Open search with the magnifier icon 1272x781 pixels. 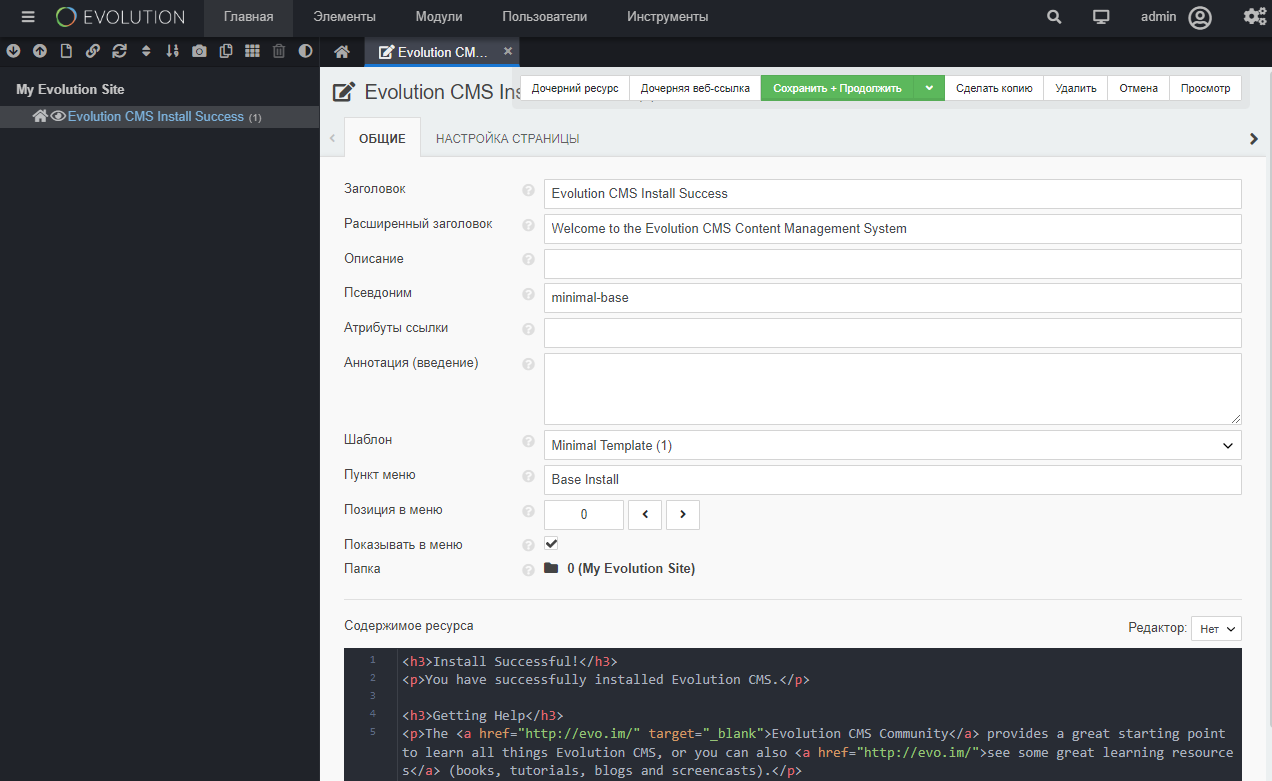(1054, 17)
